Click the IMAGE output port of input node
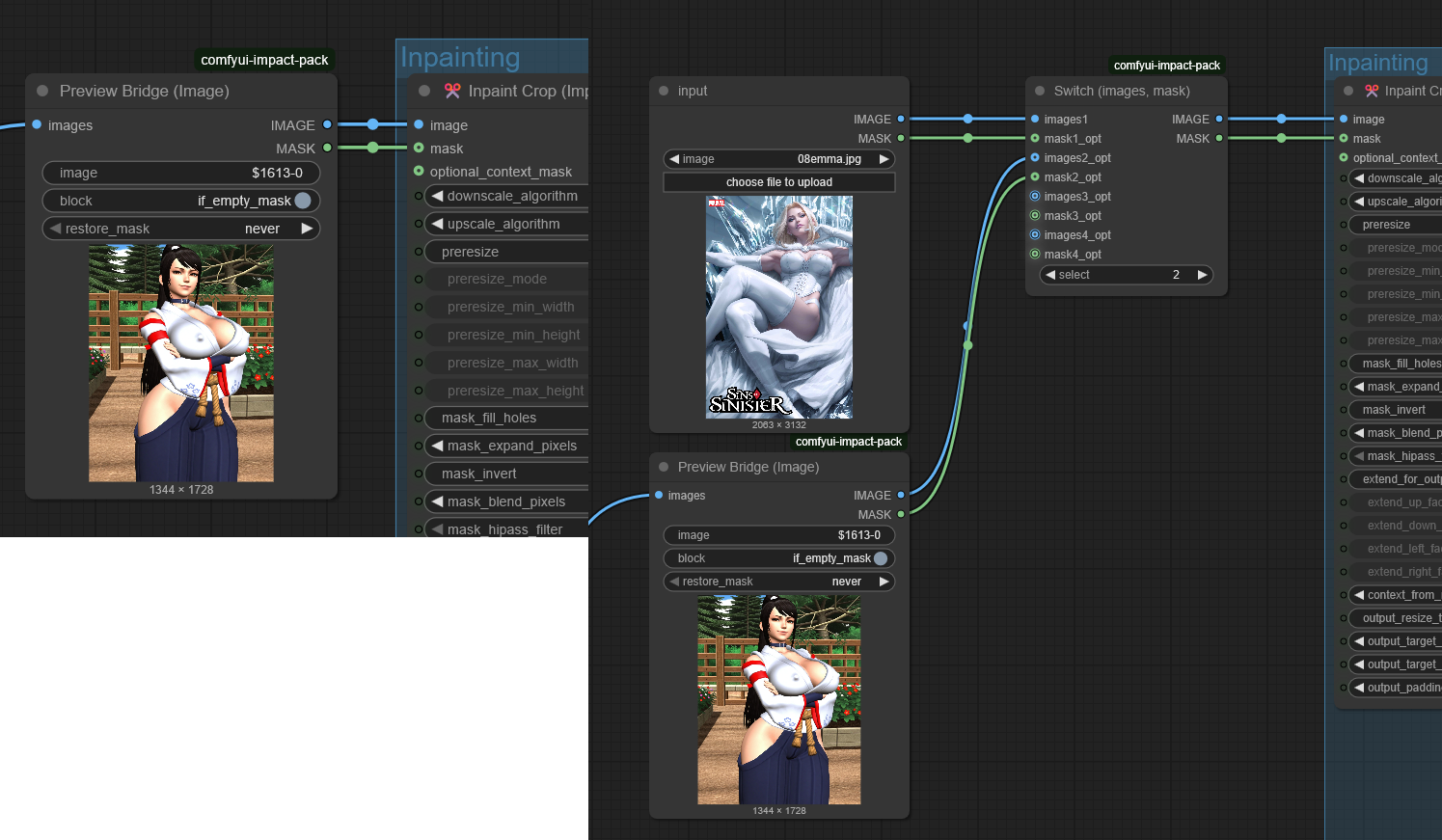 point(901,120)
